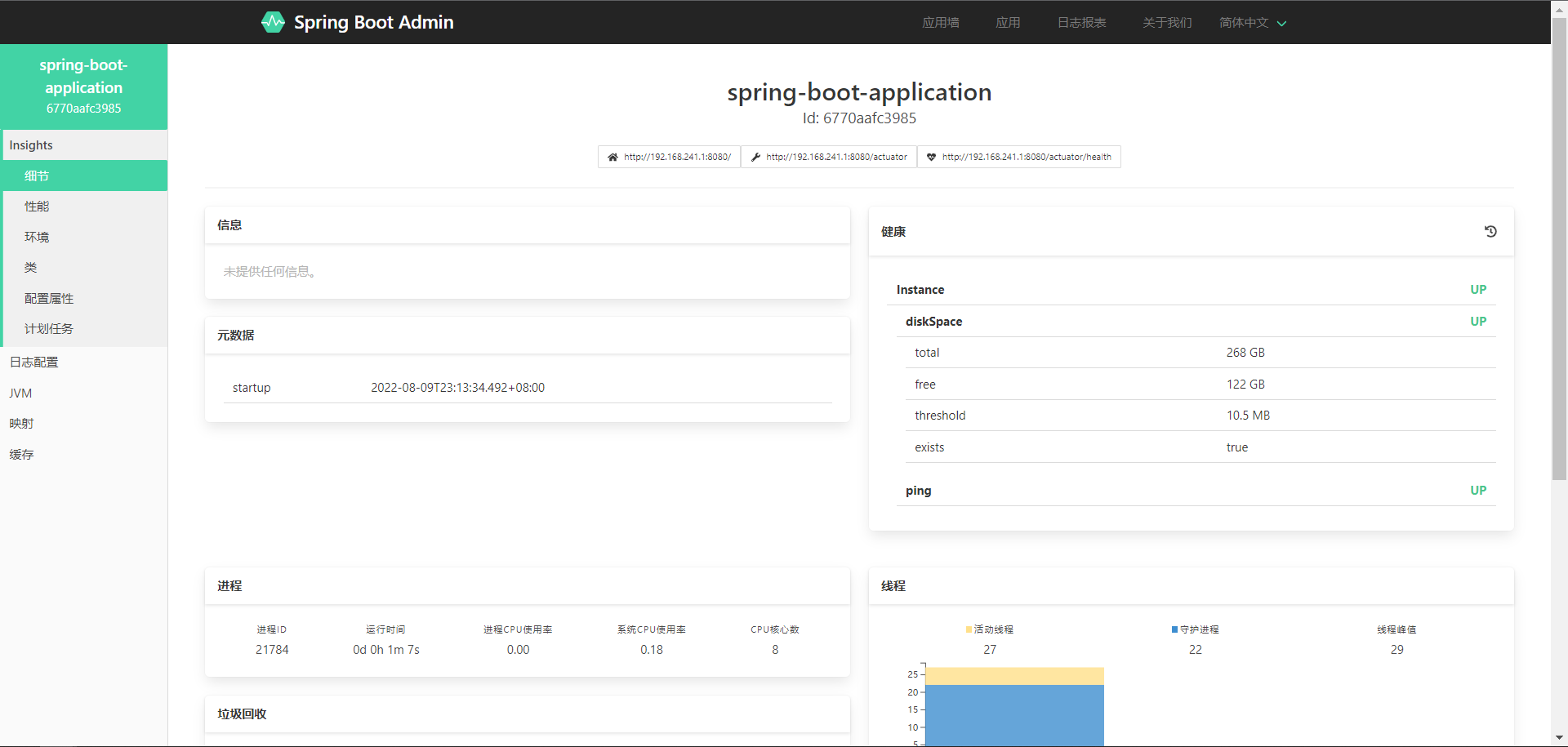This screenshot has height=747, width=1568.
Task: Open 关于我们 in top navigation
Action: click(1167, 23)
